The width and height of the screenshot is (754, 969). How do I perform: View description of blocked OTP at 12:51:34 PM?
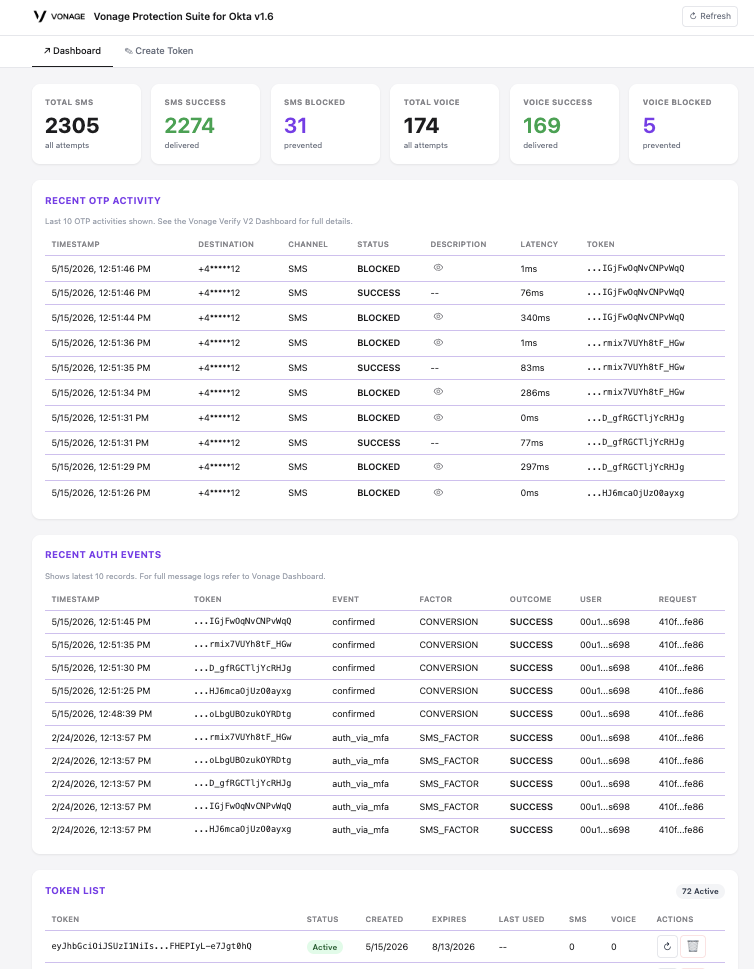438,391
